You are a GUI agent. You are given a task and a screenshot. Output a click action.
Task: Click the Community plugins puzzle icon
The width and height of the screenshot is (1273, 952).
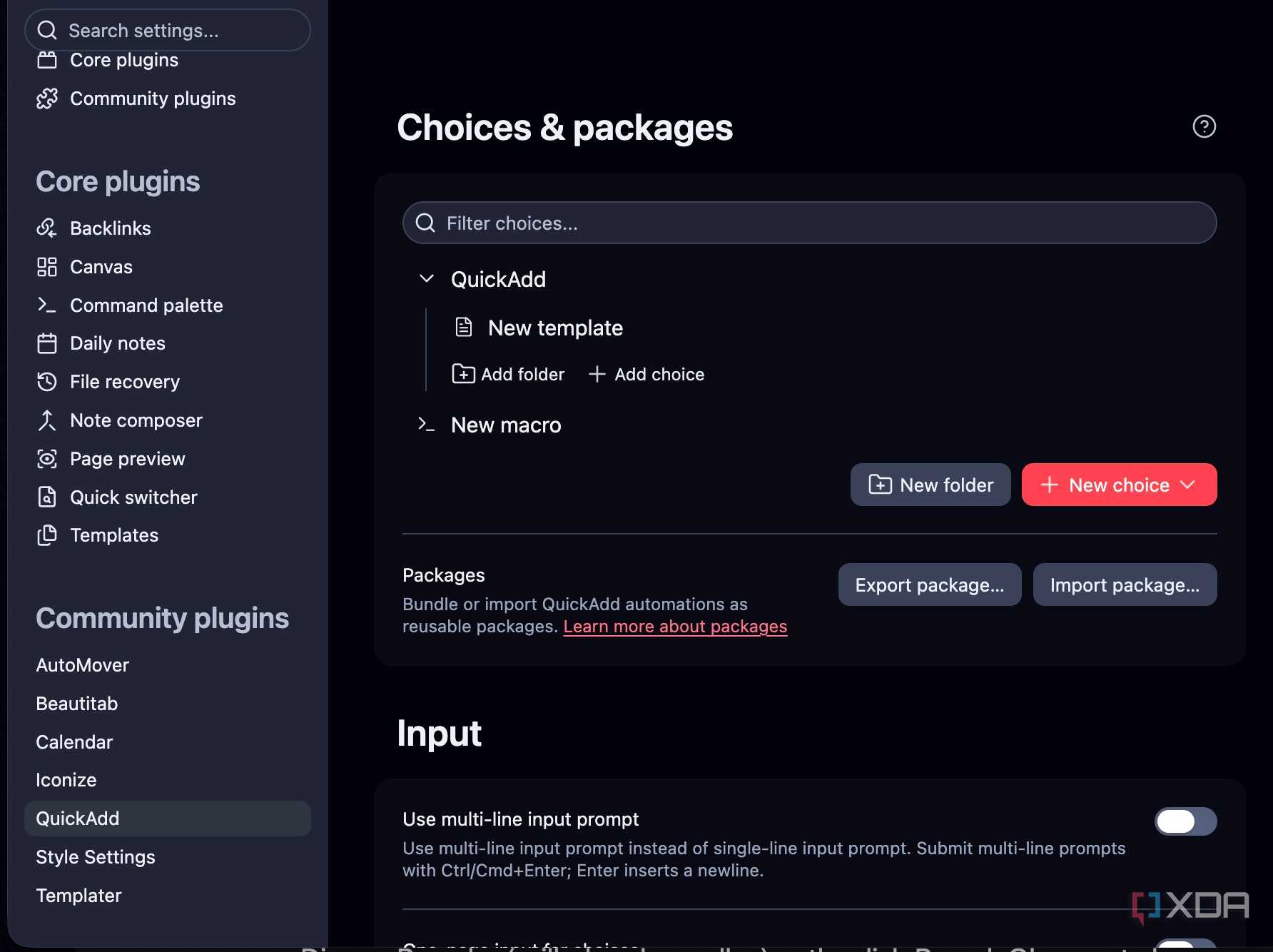click(47, 98)
